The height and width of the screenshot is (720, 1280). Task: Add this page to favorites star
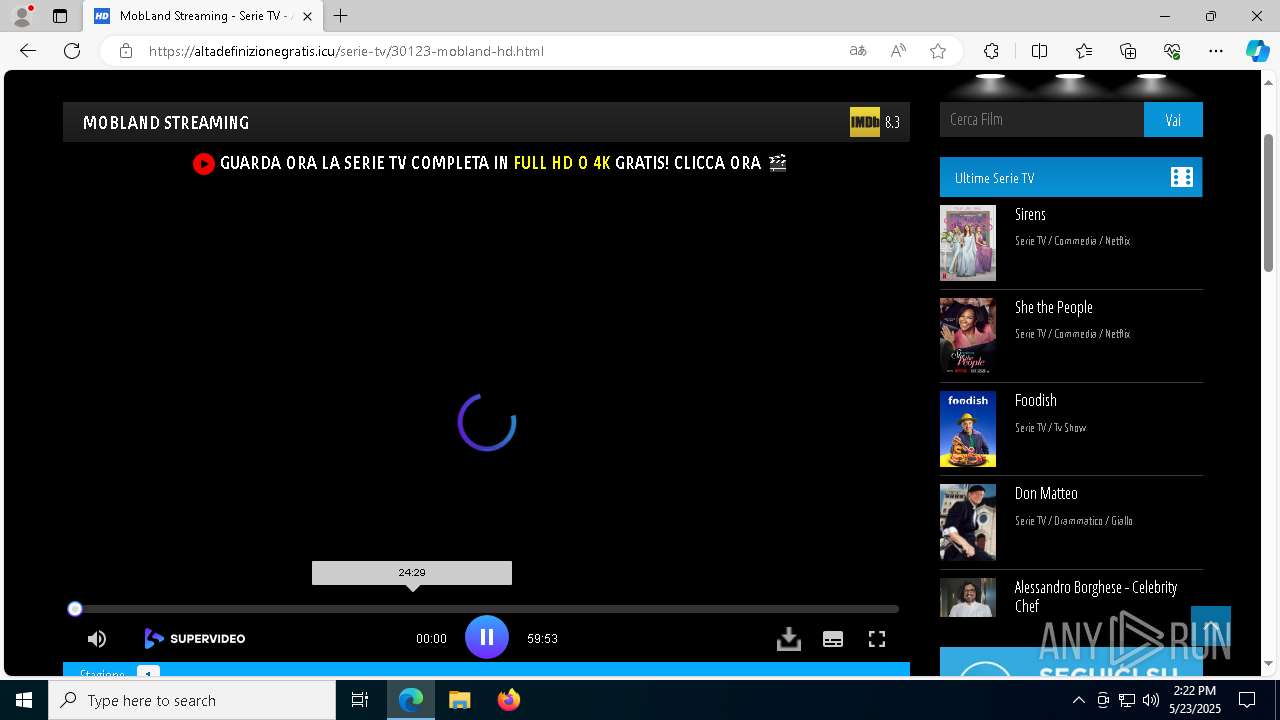tap(938, 51)
